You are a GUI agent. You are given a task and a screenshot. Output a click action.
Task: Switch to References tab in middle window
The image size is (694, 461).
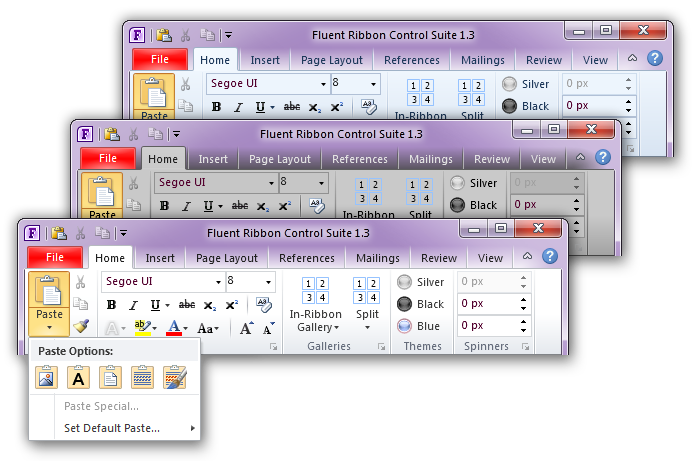pos(360,159)
